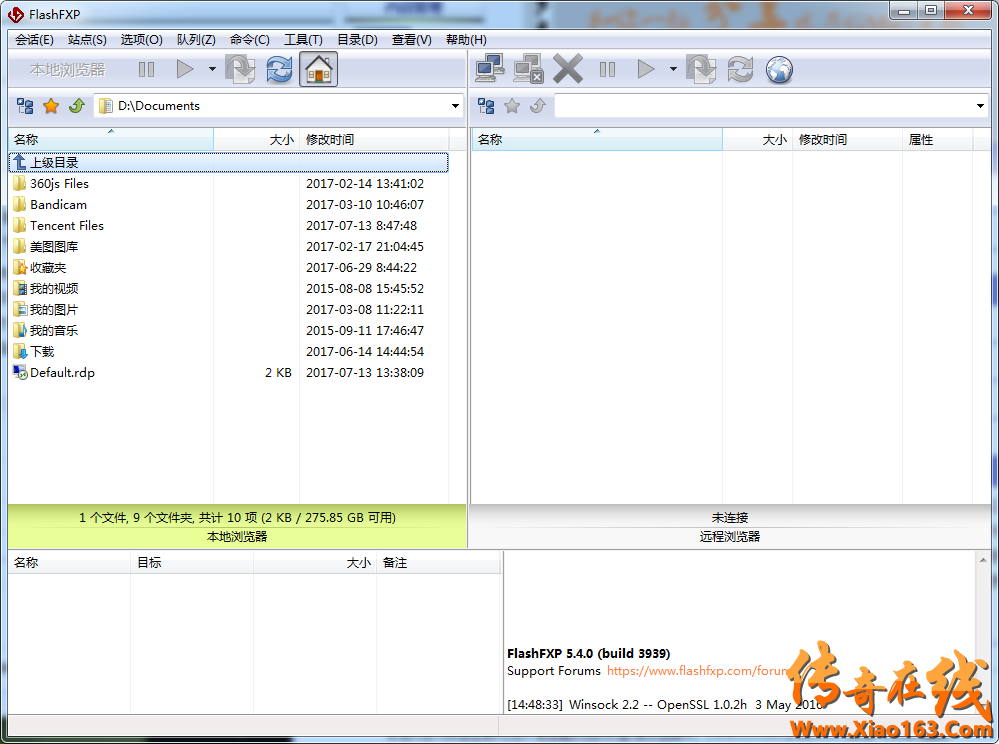Click the remote transfer files icon
Screen dimensions: 999x744
pos(701,69)
